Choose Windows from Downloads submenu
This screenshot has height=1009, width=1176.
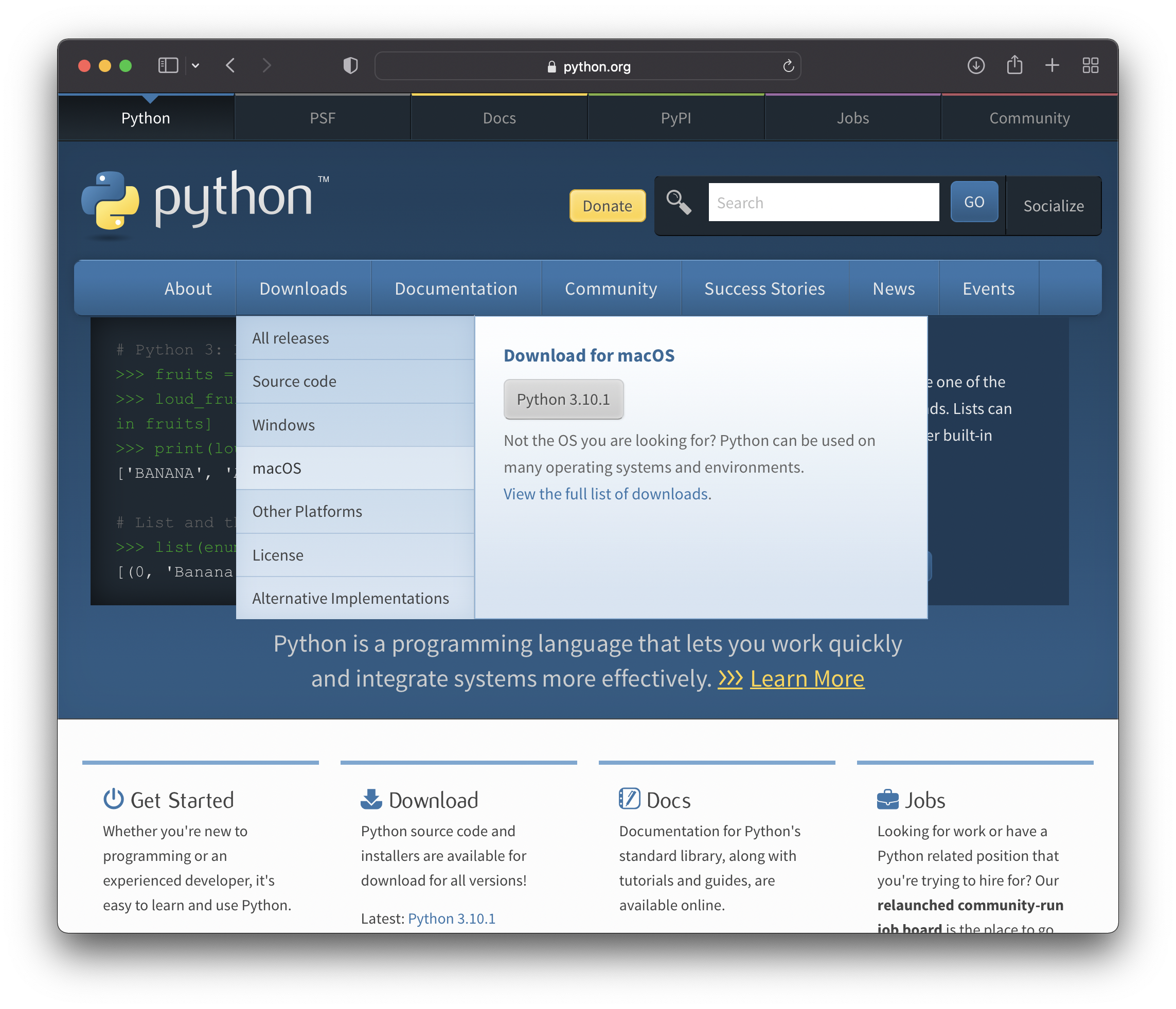(355, 425)
